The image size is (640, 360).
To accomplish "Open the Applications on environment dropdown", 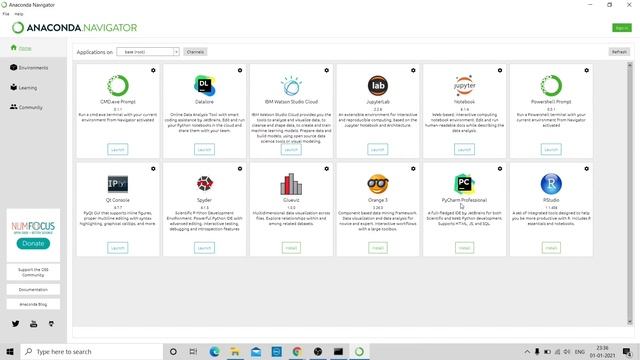I will [x=148, y=52].
